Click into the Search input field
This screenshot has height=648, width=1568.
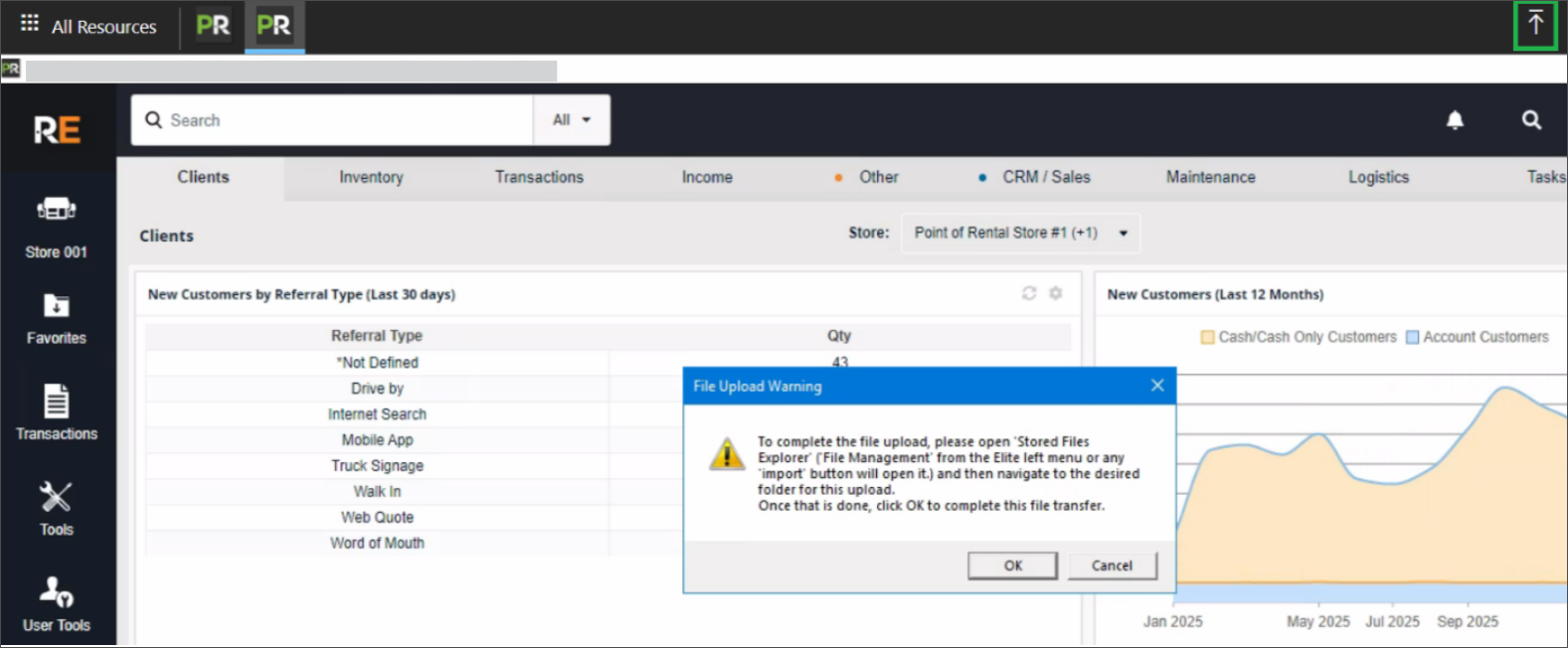[x=338, y=120]
